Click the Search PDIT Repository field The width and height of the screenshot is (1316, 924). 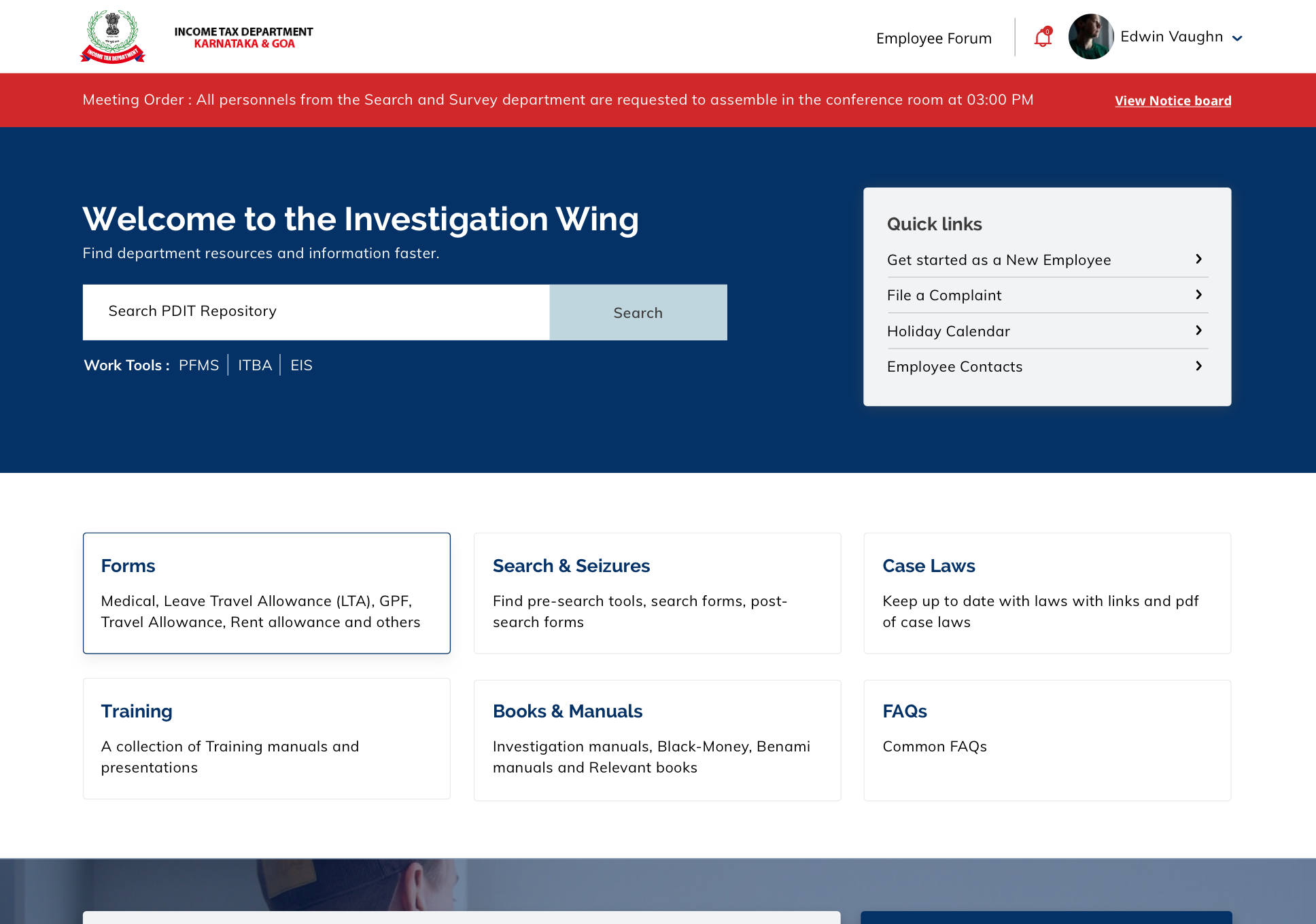point(316,312)
